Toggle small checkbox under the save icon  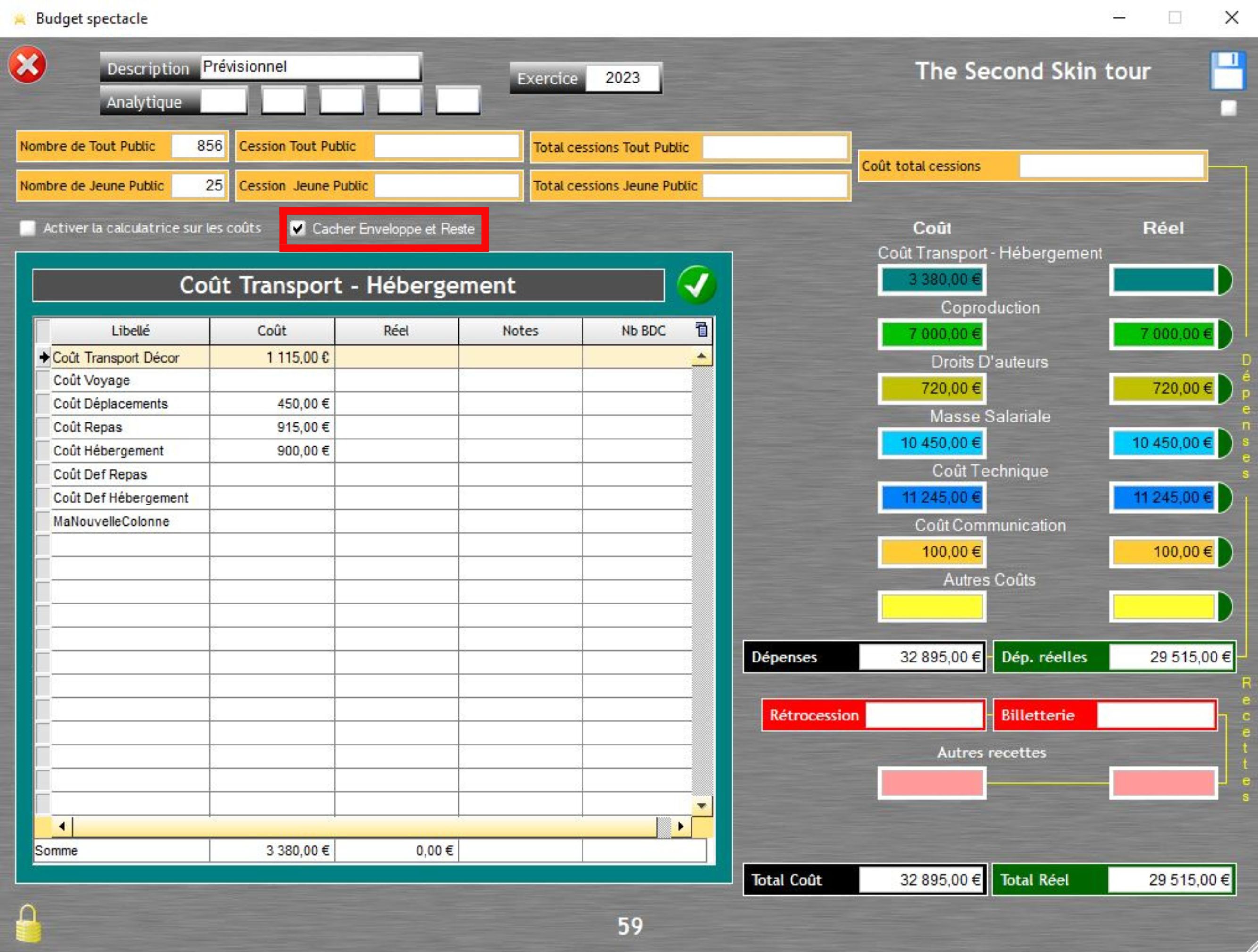click(1228, 108)
